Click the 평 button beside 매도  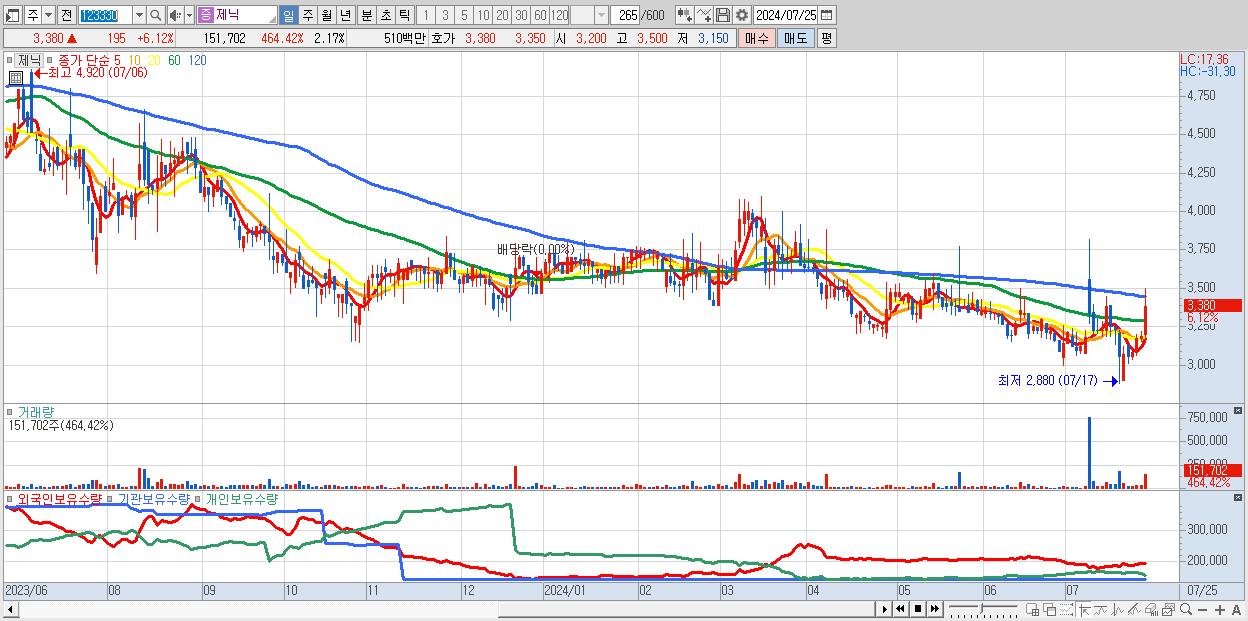click(826, 38)
